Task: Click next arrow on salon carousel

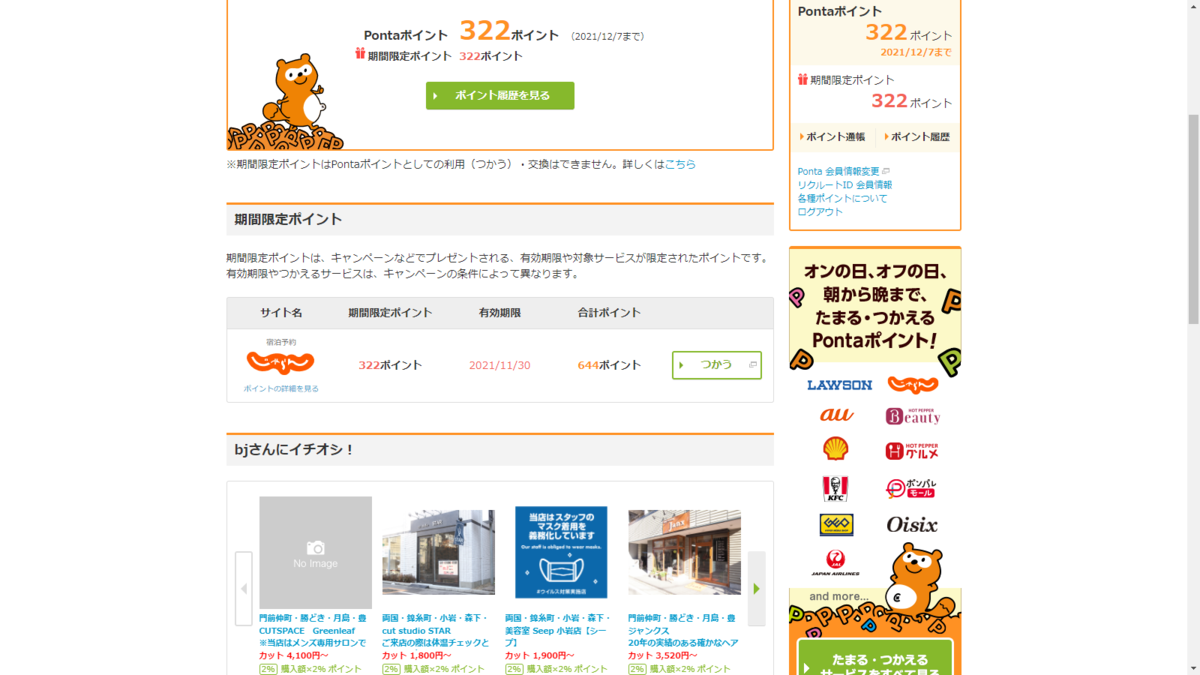Action: (x=757, y=588)
